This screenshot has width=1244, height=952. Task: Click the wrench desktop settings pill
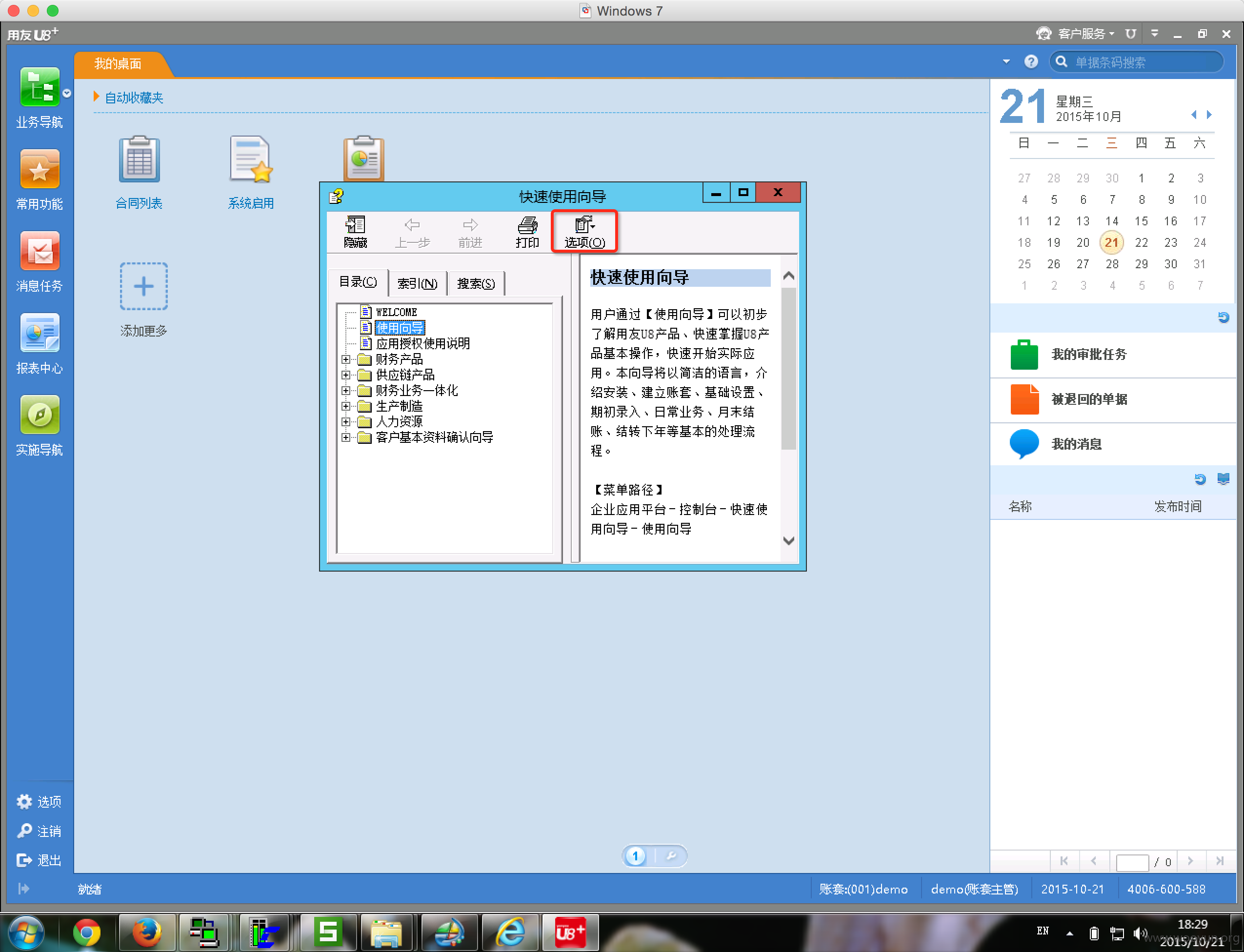671,856
